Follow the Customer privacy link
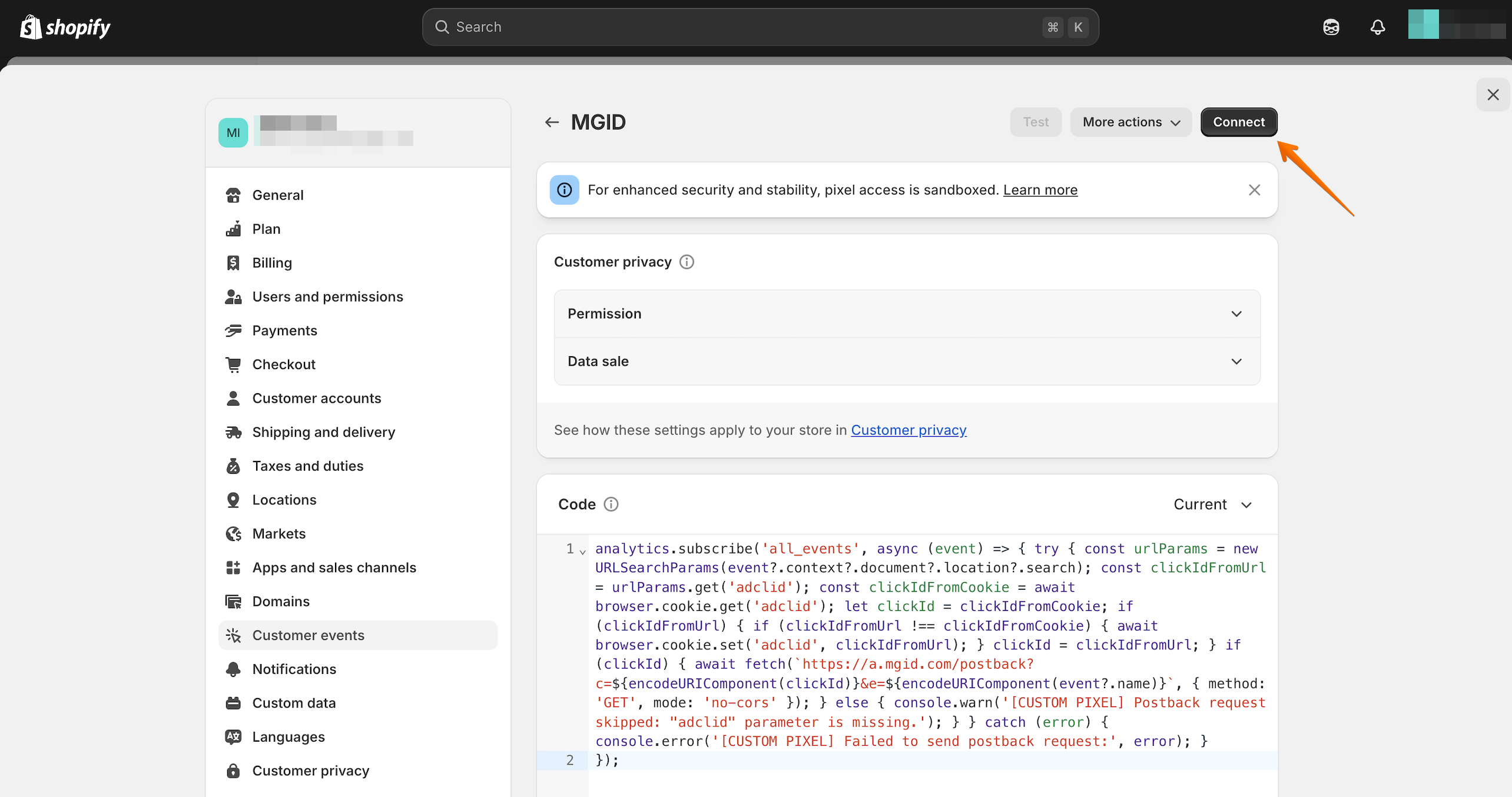Image resolution: width=1512 pixels, height=797 pixels. 908,430
